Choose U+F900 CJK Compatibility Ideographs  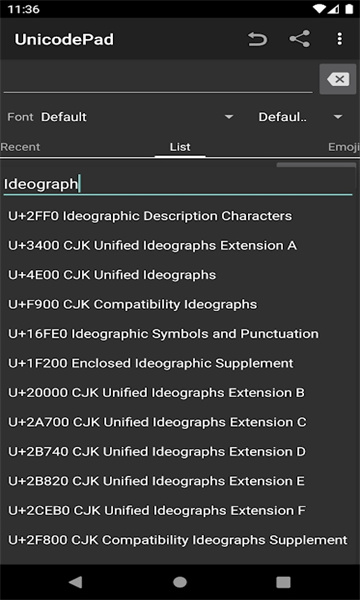coord(133,304)
